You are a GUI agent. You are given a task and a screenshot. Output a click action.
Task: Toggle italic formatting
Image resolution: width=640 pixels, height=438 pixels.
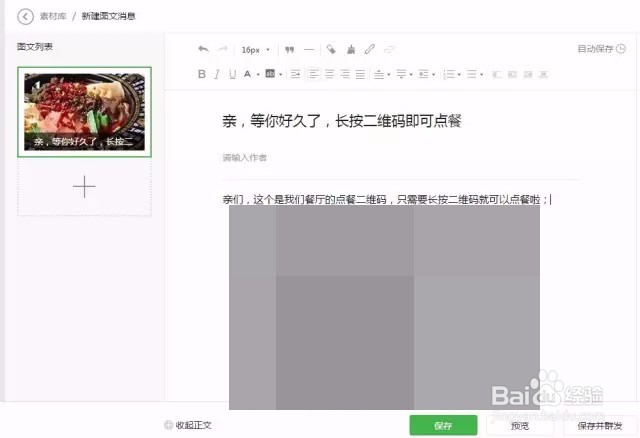click(x=217, y=74)
